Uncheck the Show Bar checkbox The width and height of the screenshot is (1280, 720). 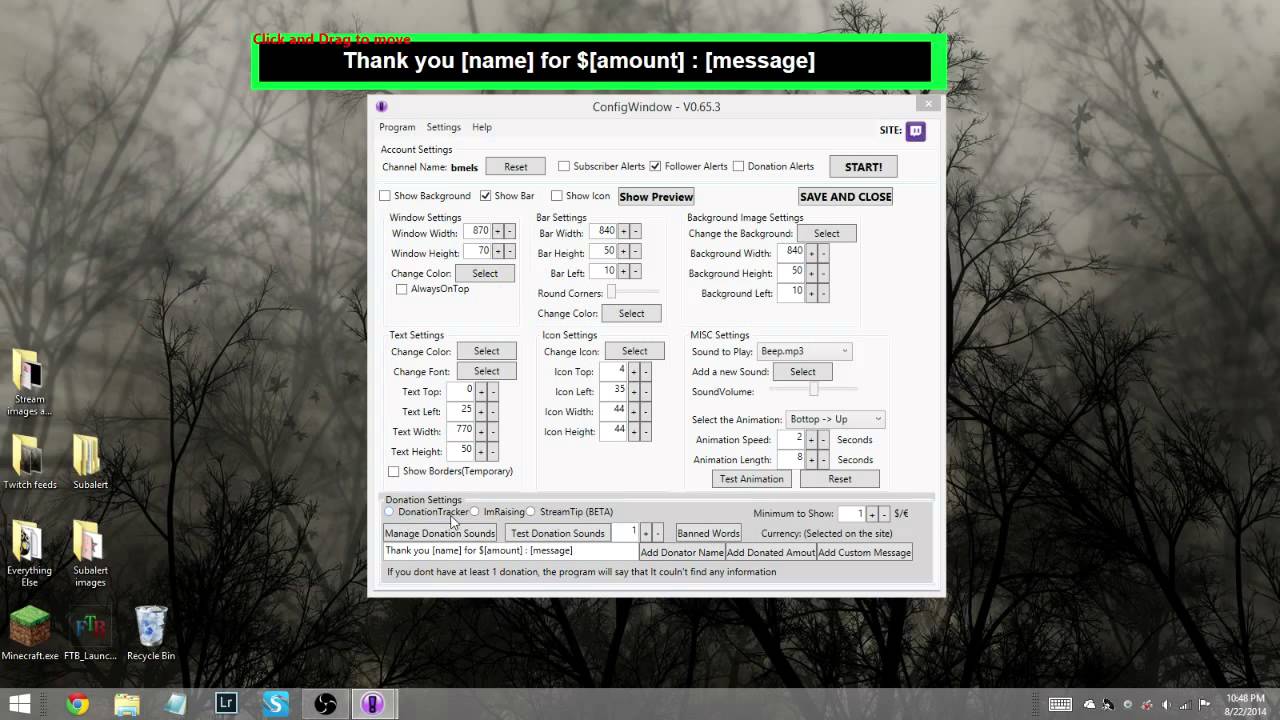(485, 196)
